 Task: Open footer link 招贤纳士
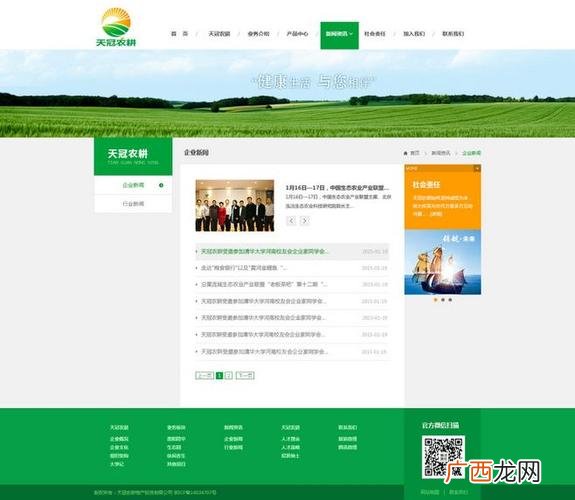(290, 456)
